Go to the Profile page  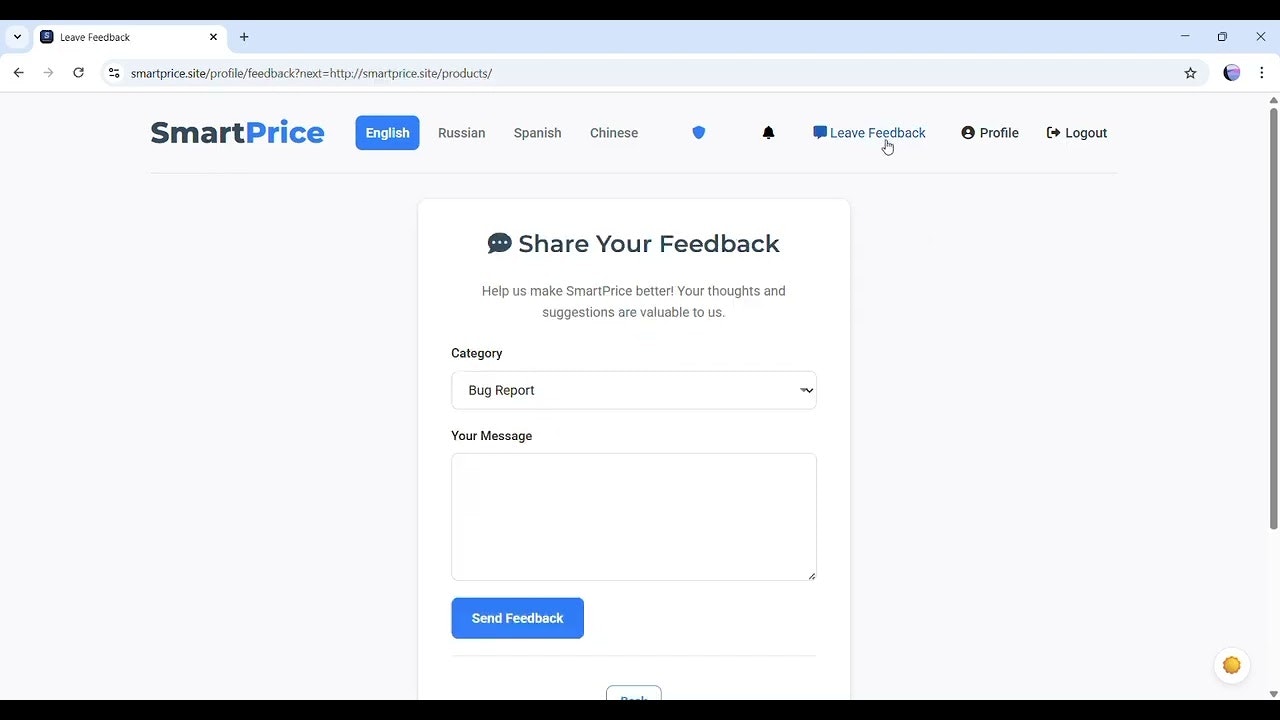990,133
